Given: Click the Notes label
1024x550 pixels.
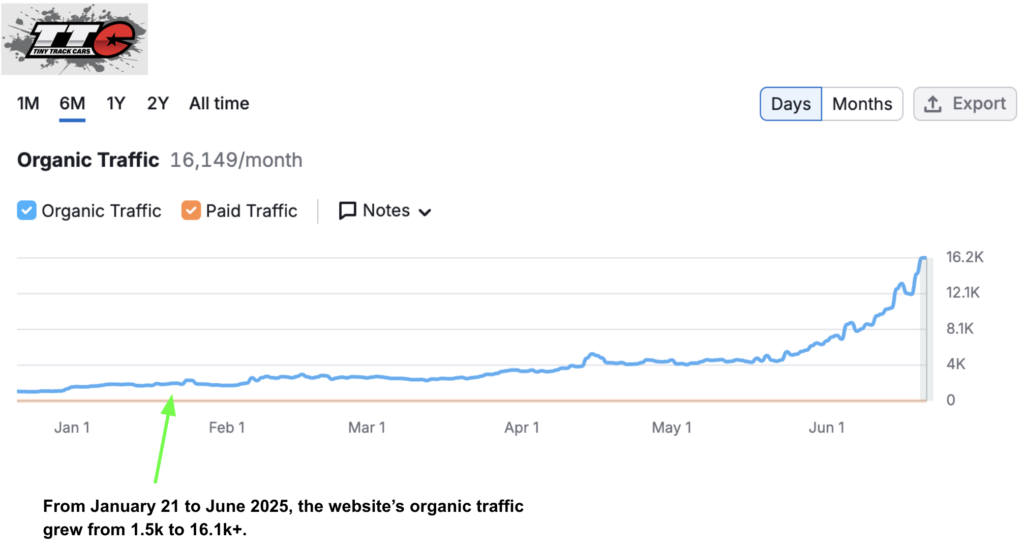Looking at the screenshot, I should [386, 210].
